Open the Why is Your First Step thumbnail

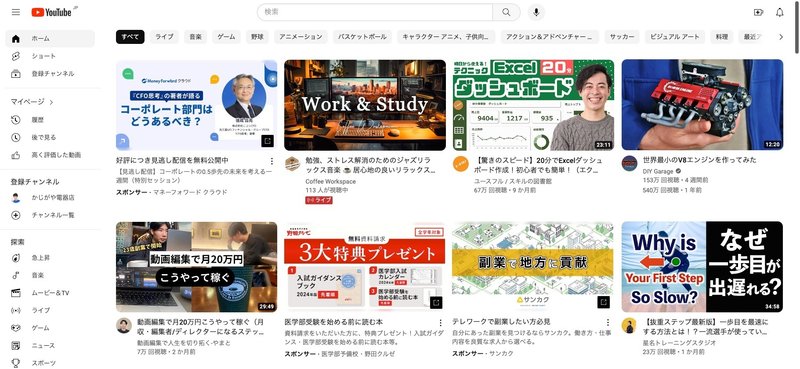click(x=702, y=267)
